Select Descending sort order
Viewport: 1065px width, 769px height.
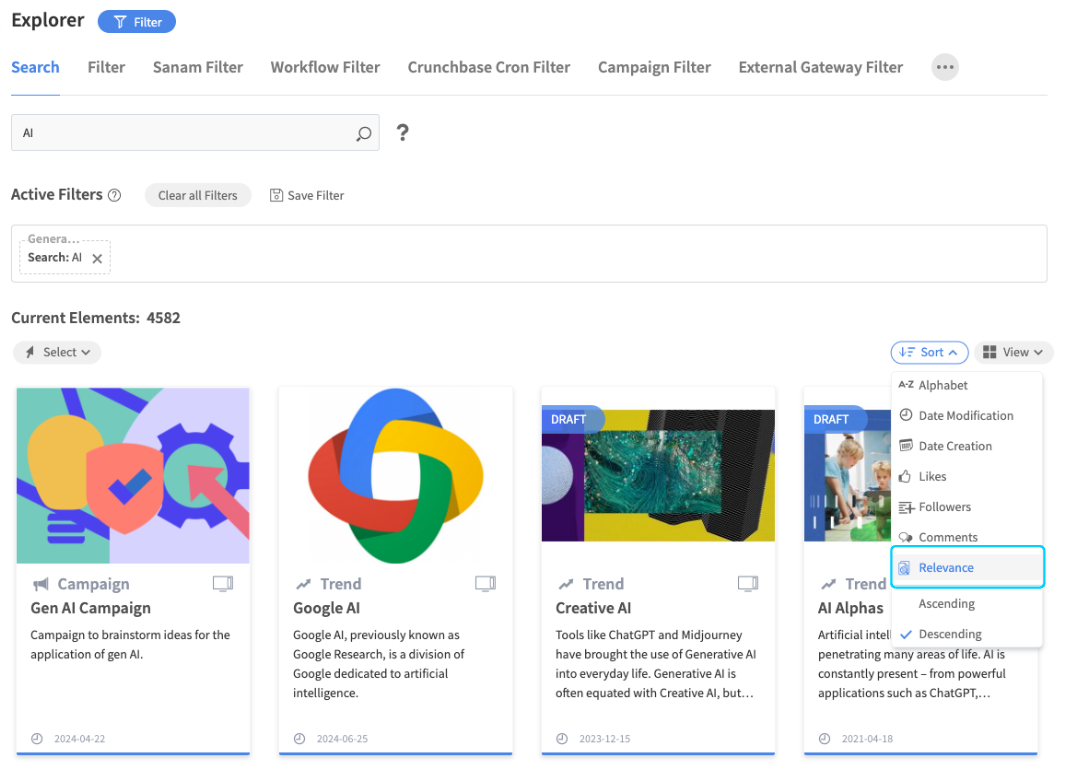[x=949, y=634]
